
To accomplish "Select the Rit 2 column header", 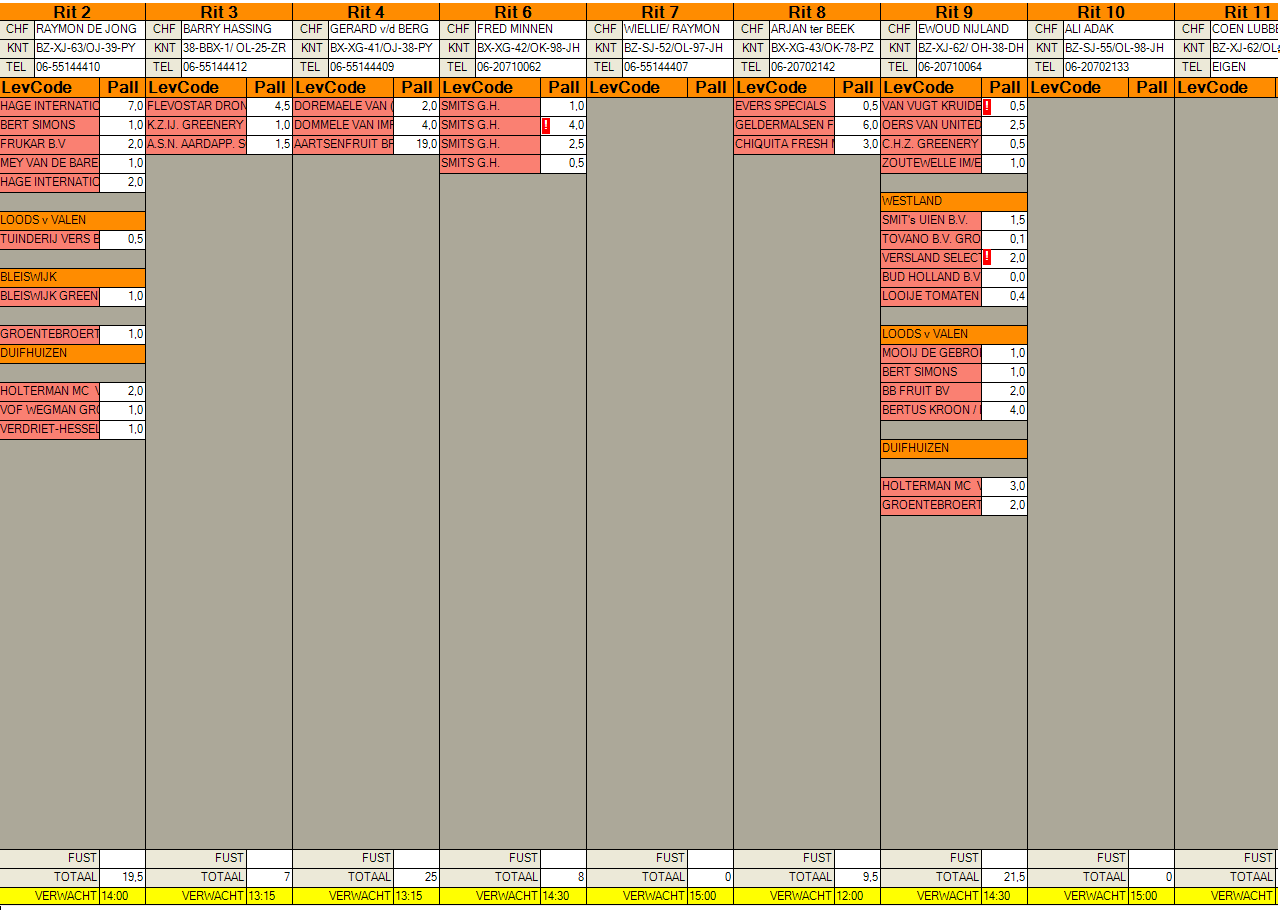I will pos(73,12).
